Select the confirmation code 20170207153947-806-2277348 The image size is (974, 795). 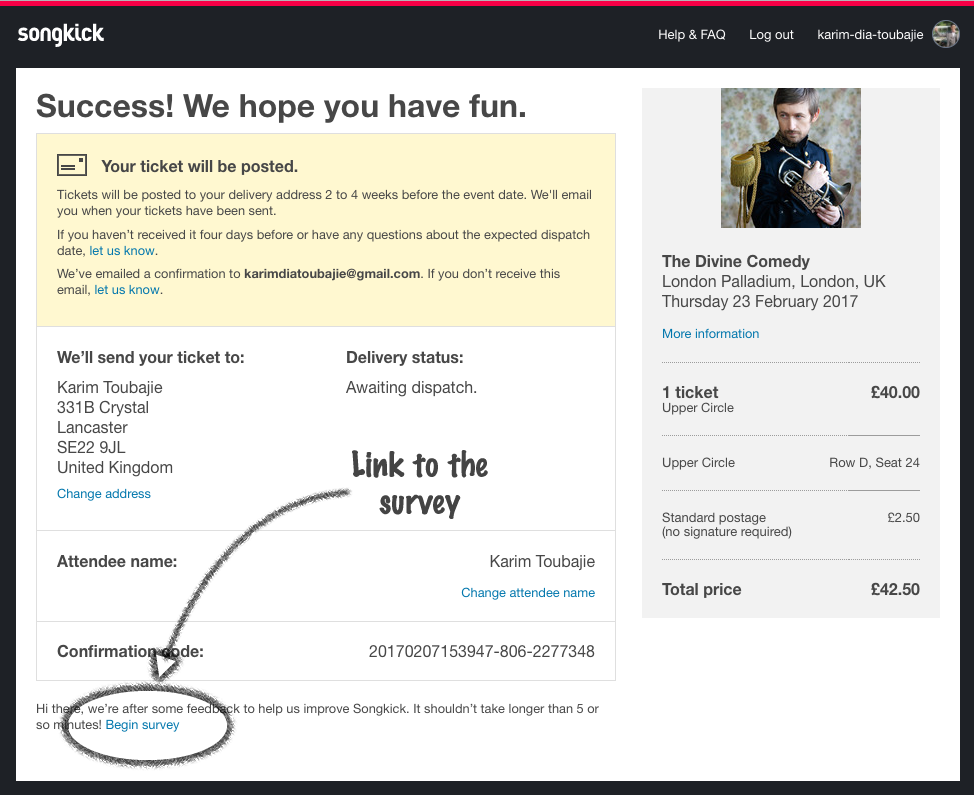481,652
